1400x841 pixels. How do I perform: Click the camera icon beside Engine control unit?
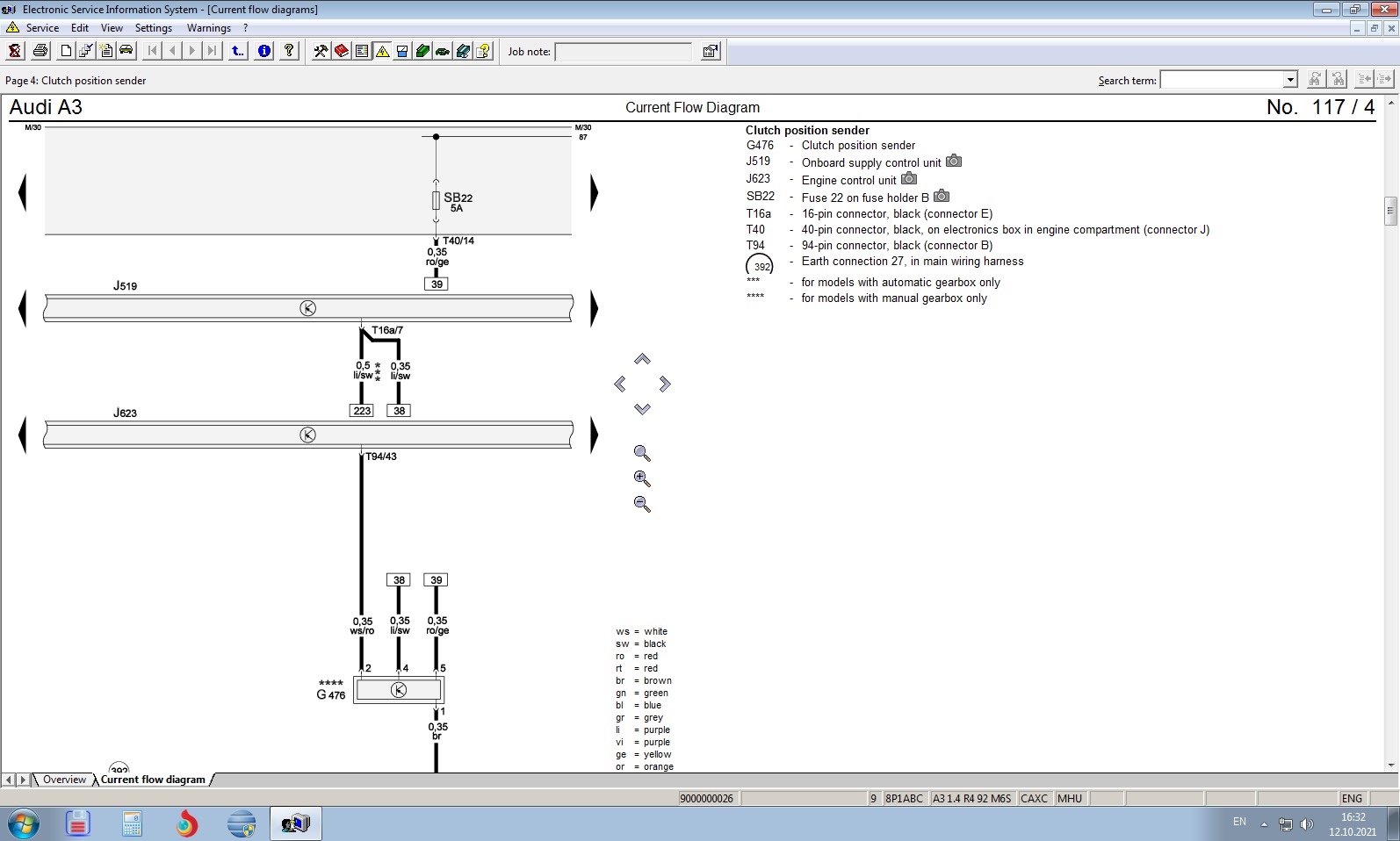tap(909, 179)
